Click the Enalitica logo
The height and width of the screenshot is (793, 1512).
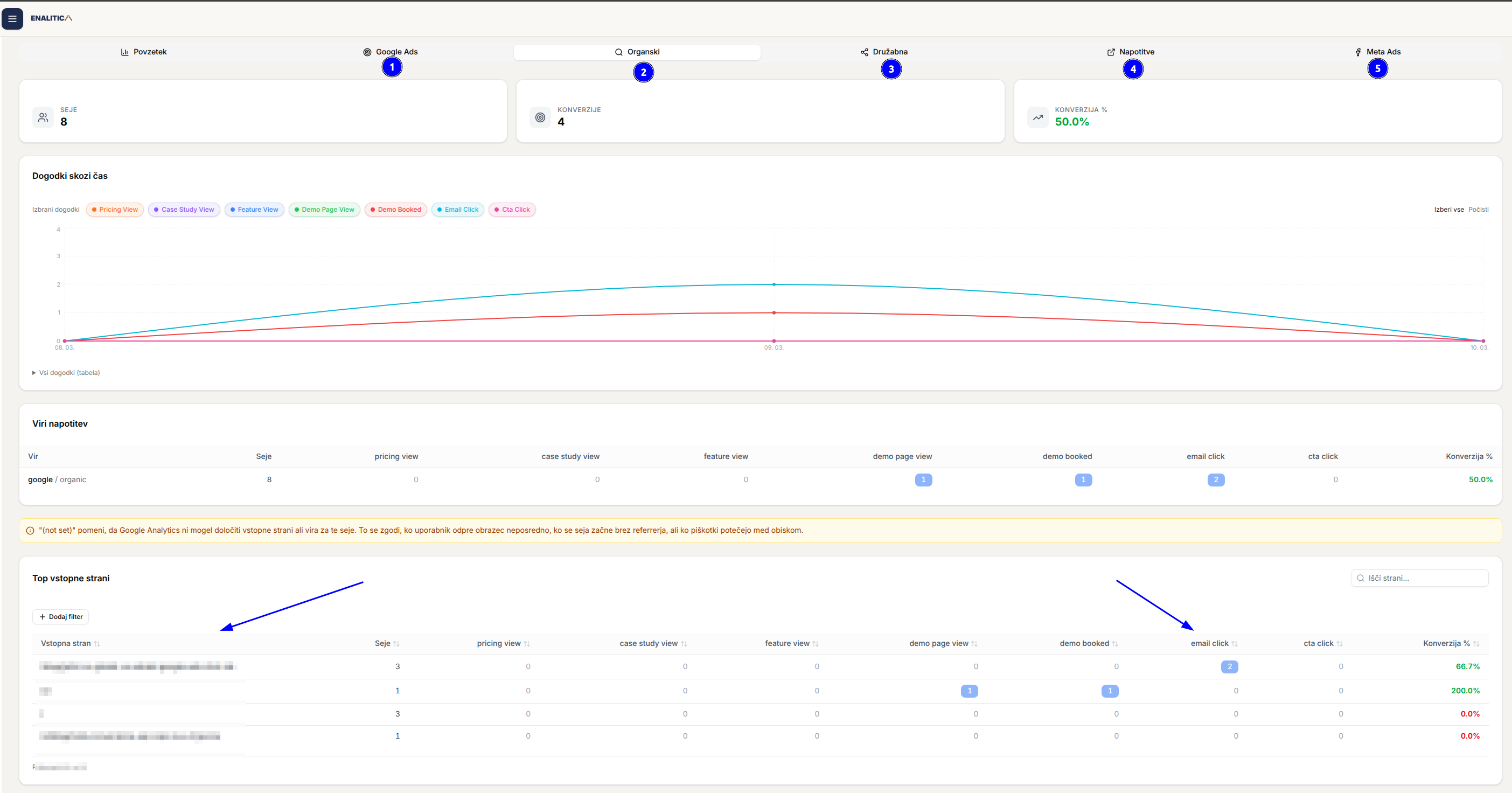pos(51,18)
